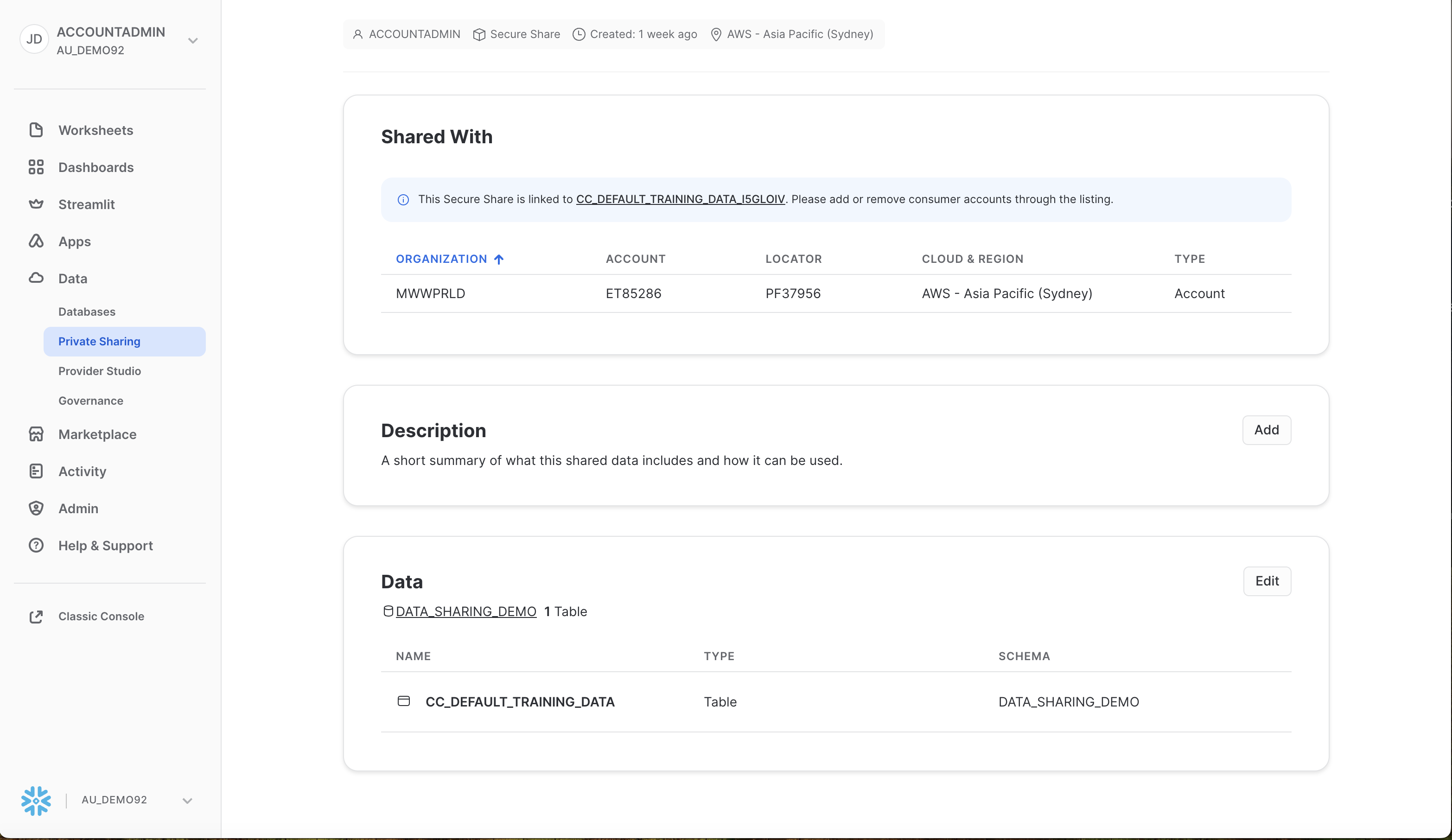Click the Admin shield icon
1452x840 pixels.
(x=36, y=508)
